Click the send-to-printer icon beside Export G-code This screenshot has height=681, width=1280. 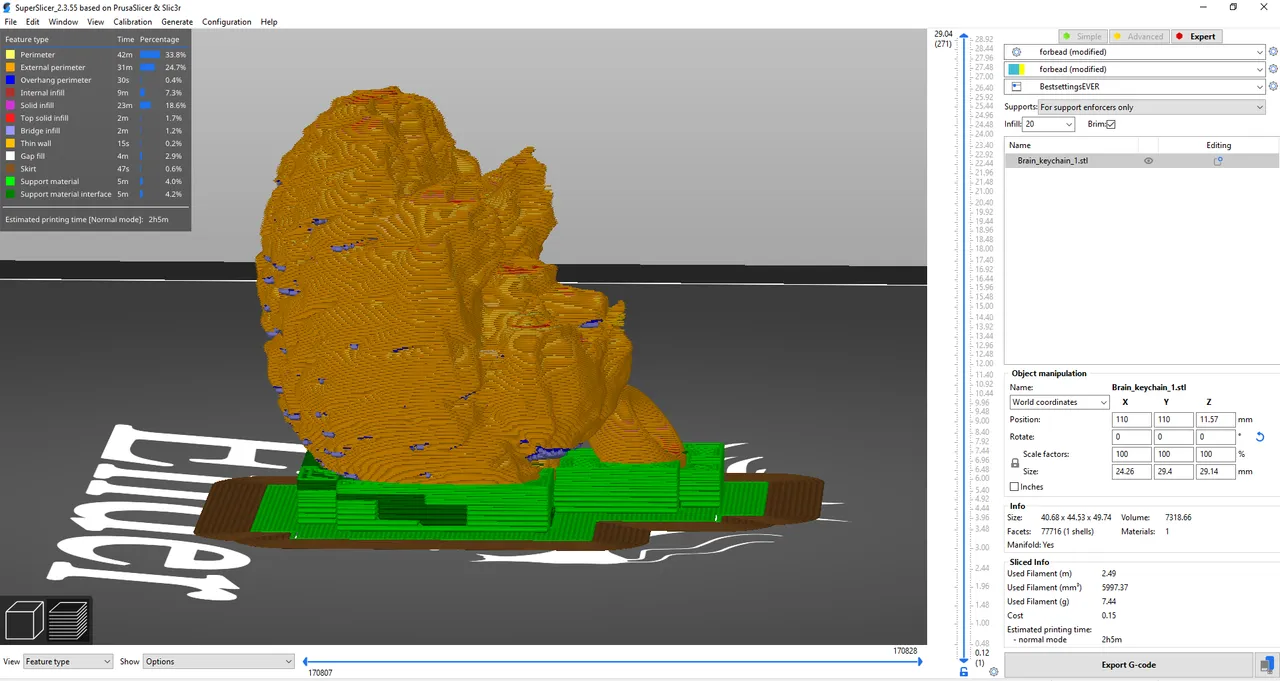[x=1268, y=665]
